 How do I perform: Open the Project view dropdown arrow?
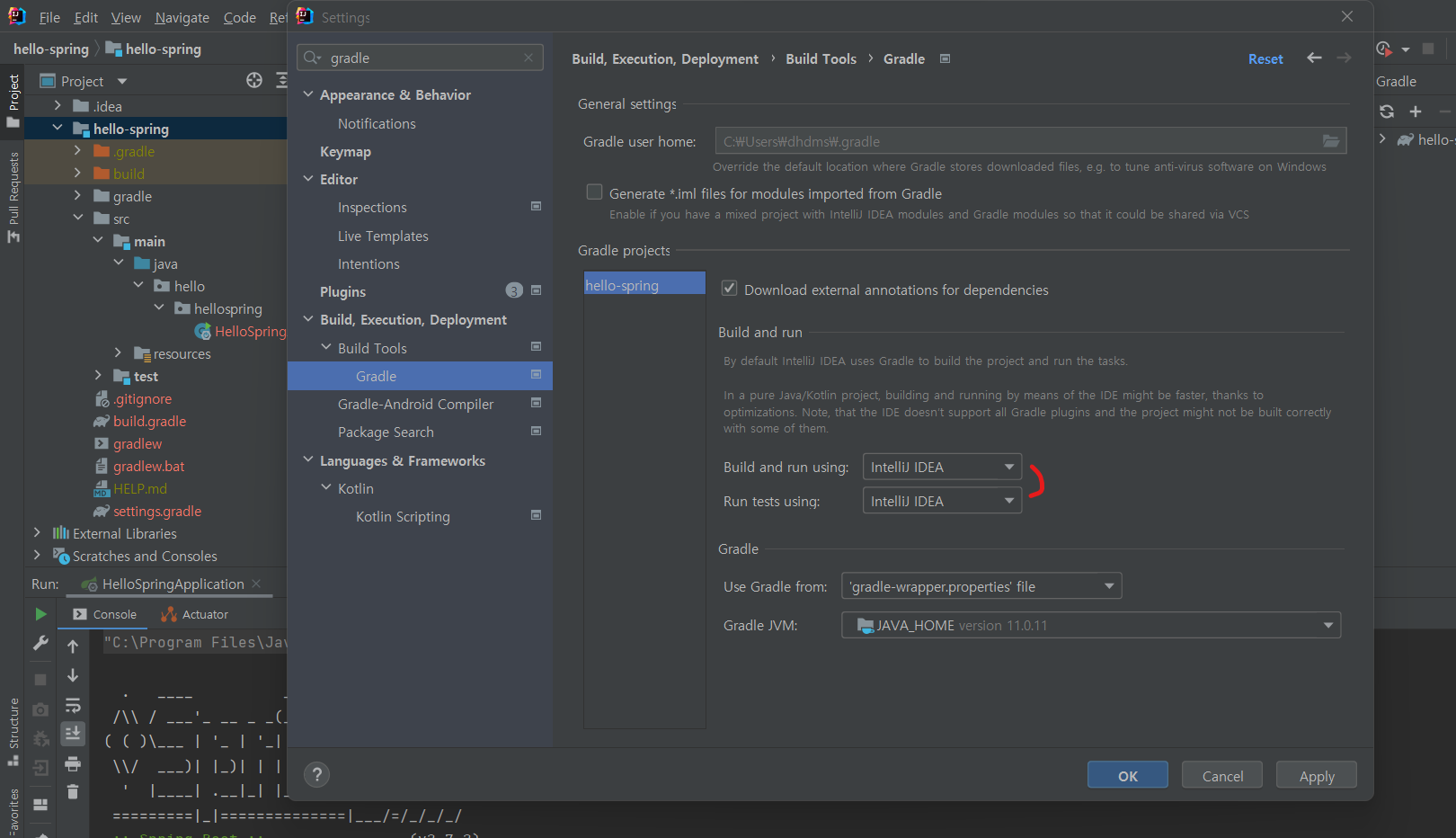coord(122,81)
